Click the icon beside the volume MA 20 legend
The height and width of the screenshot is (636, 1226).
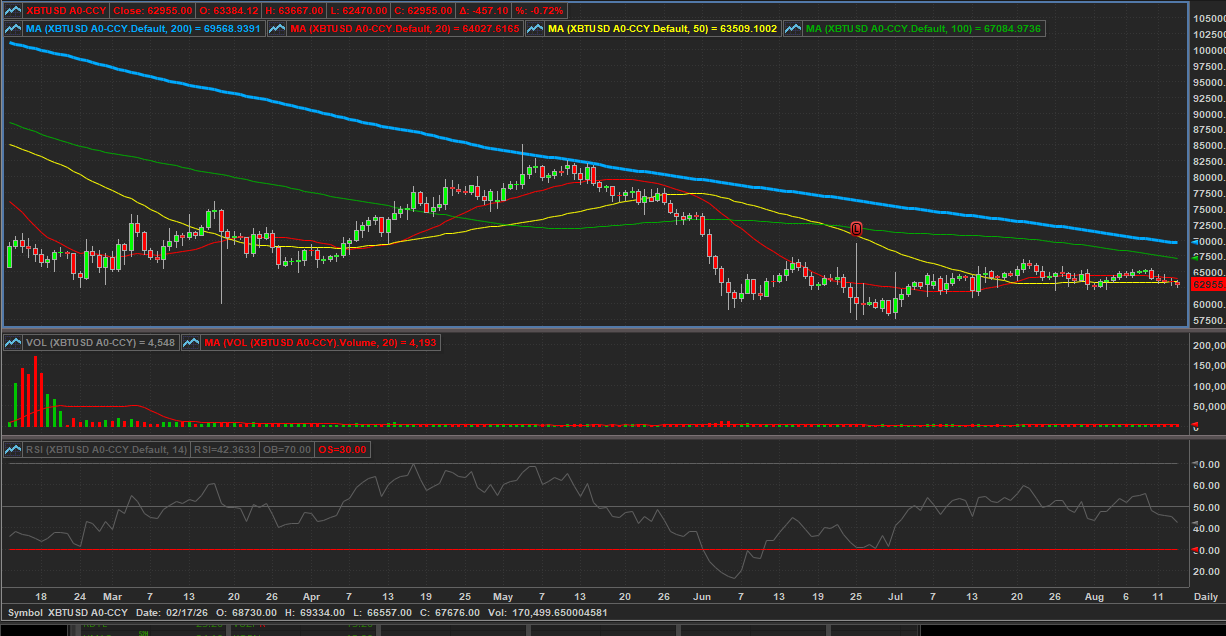tap(192, 343)
